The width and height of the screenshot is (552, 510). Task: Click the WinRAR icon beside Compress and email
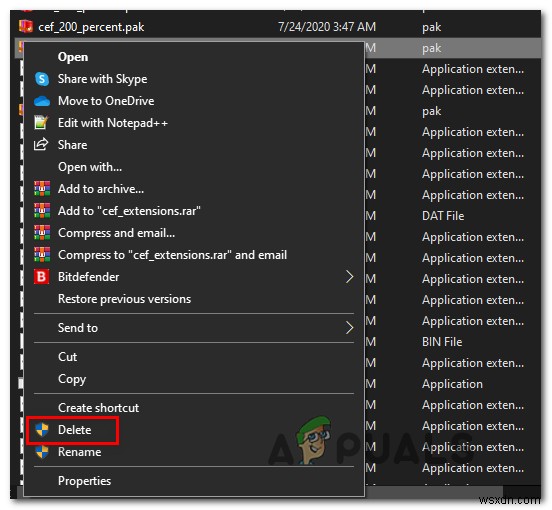pyautogui.click(x=42, y=233)
